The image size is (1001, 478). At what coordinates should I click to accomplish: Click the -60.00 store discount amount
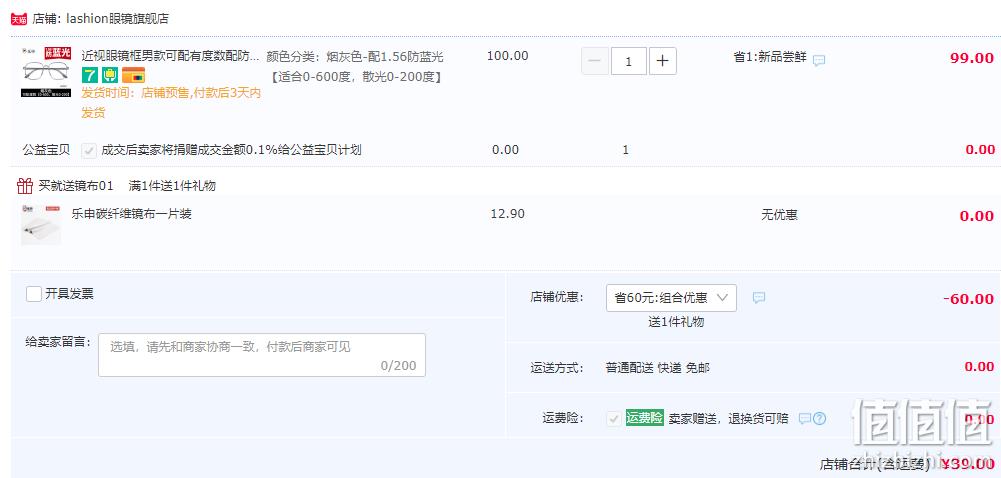[968, 299]
